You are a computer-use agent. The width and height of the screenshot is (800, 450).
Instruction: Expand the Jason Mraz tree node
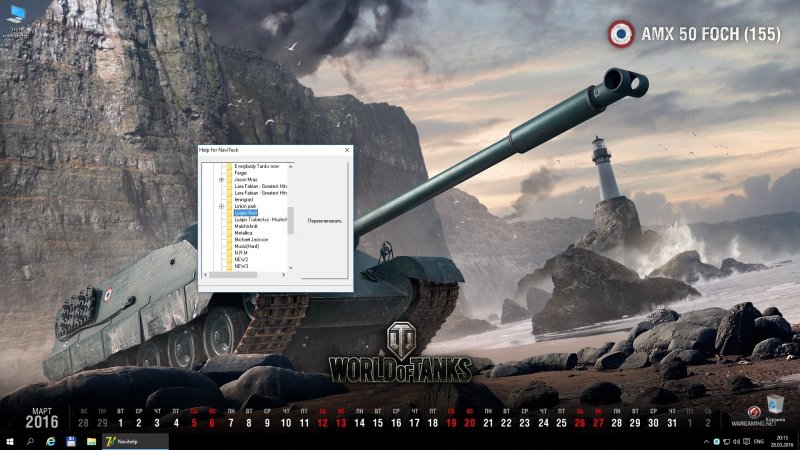coord(221,180)
